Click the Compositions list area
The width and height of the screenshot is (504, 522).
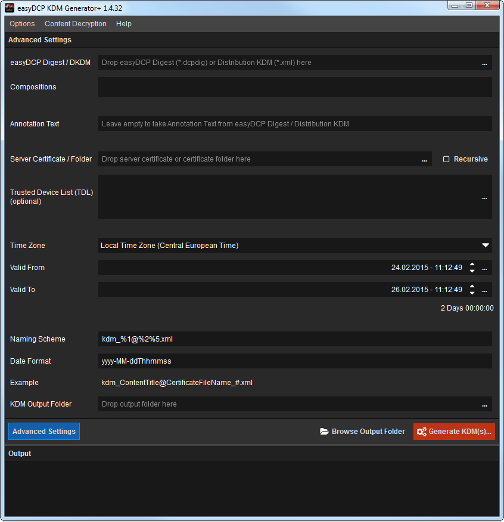pyautogui.click(x=295, y=87)
